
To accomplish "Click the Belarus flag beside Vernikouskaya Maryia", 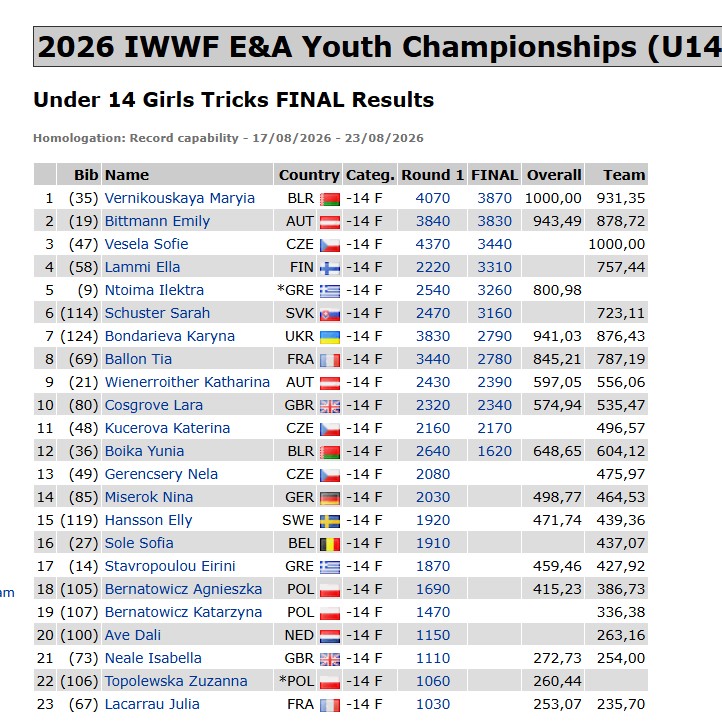I will [x=330, y=199].
